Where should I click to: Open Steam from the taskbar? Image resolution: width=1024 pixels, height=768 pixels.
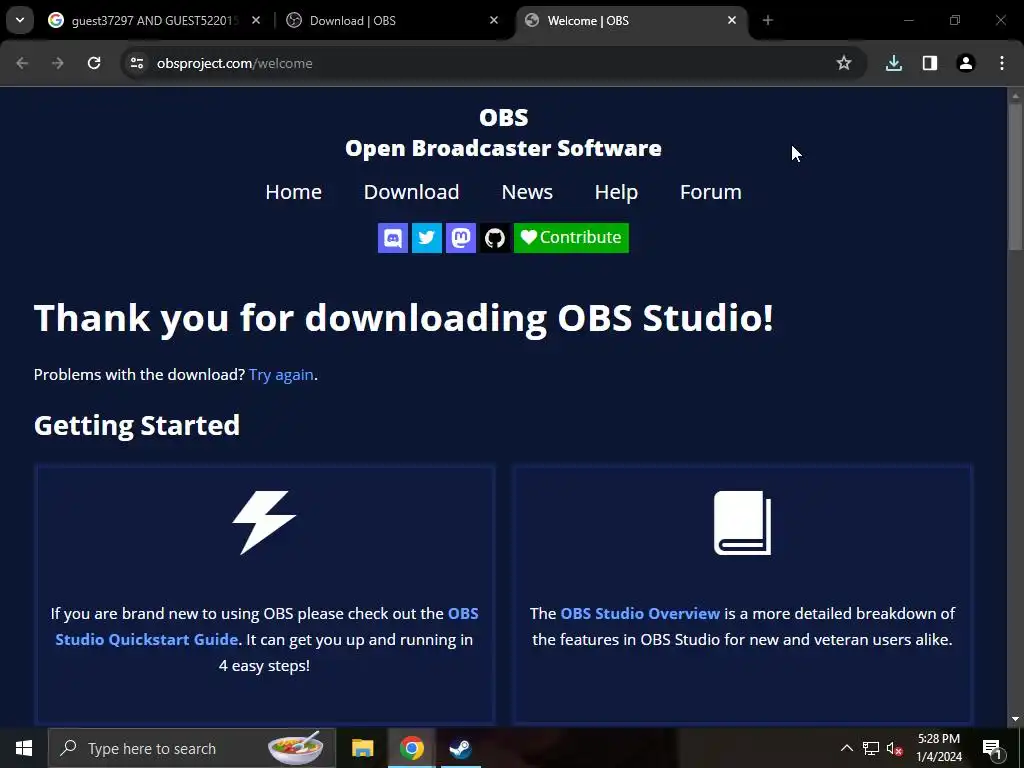coord(460,748)
